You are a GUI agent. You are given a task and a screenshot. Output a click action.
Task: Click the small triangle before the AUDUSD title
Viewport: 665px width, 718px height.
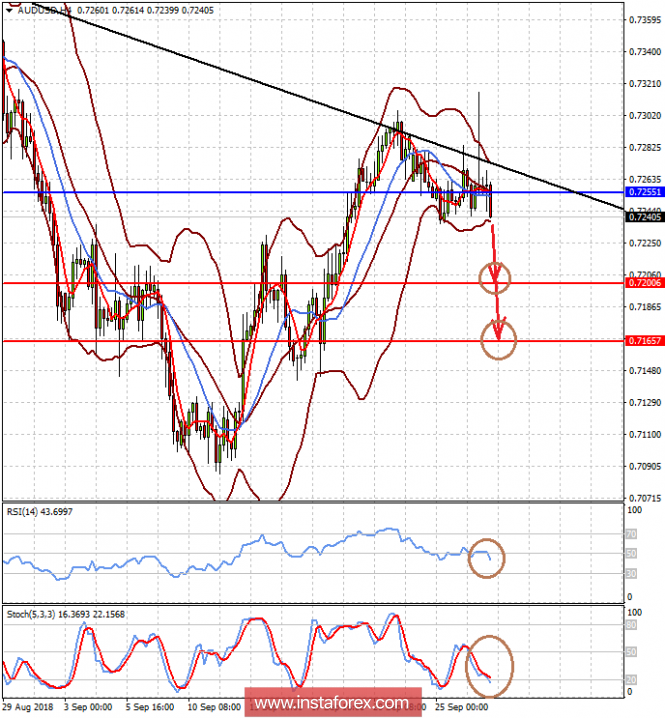[9, 10]
